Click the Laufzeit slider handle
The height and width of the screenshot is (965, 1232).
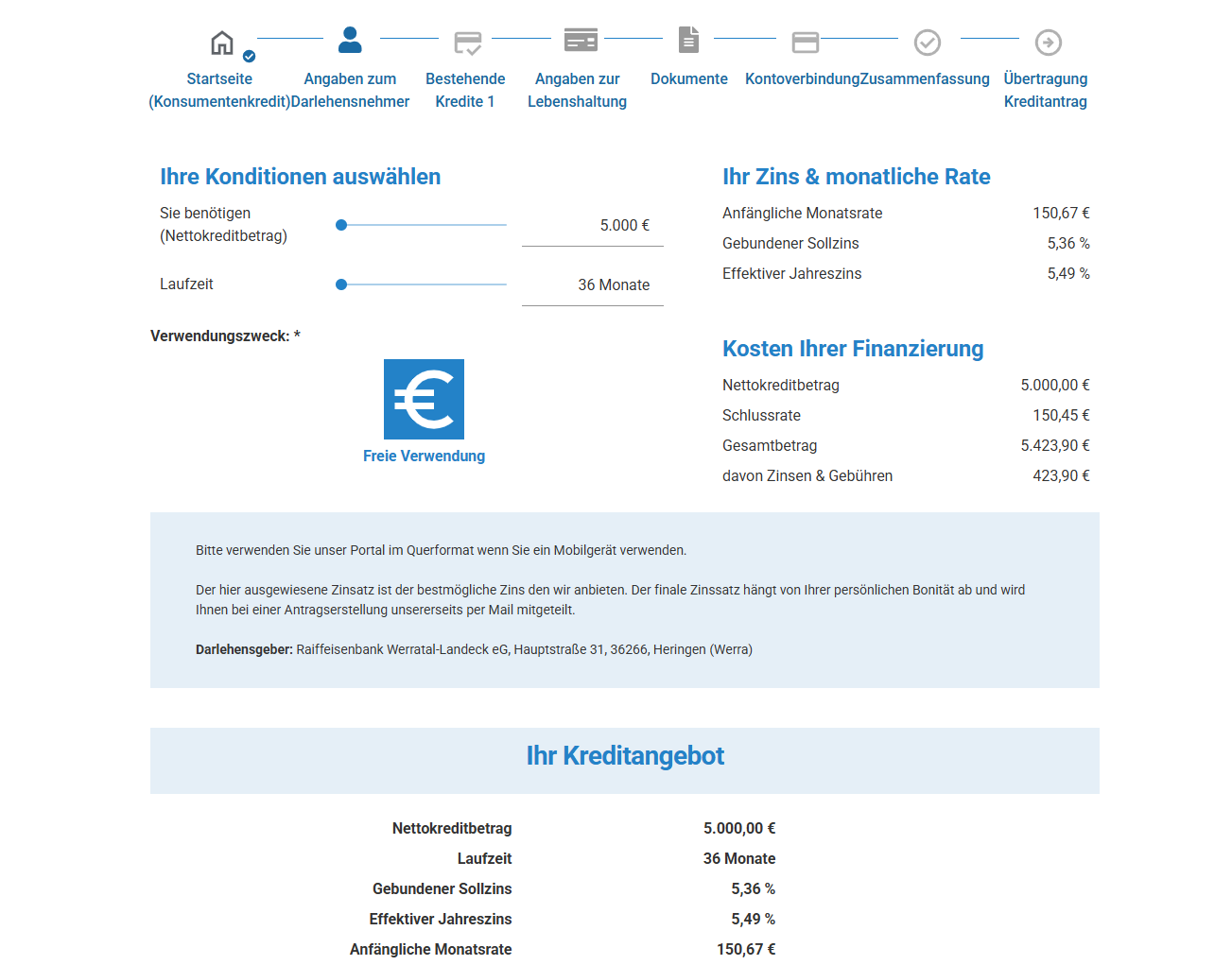point(341,284)
